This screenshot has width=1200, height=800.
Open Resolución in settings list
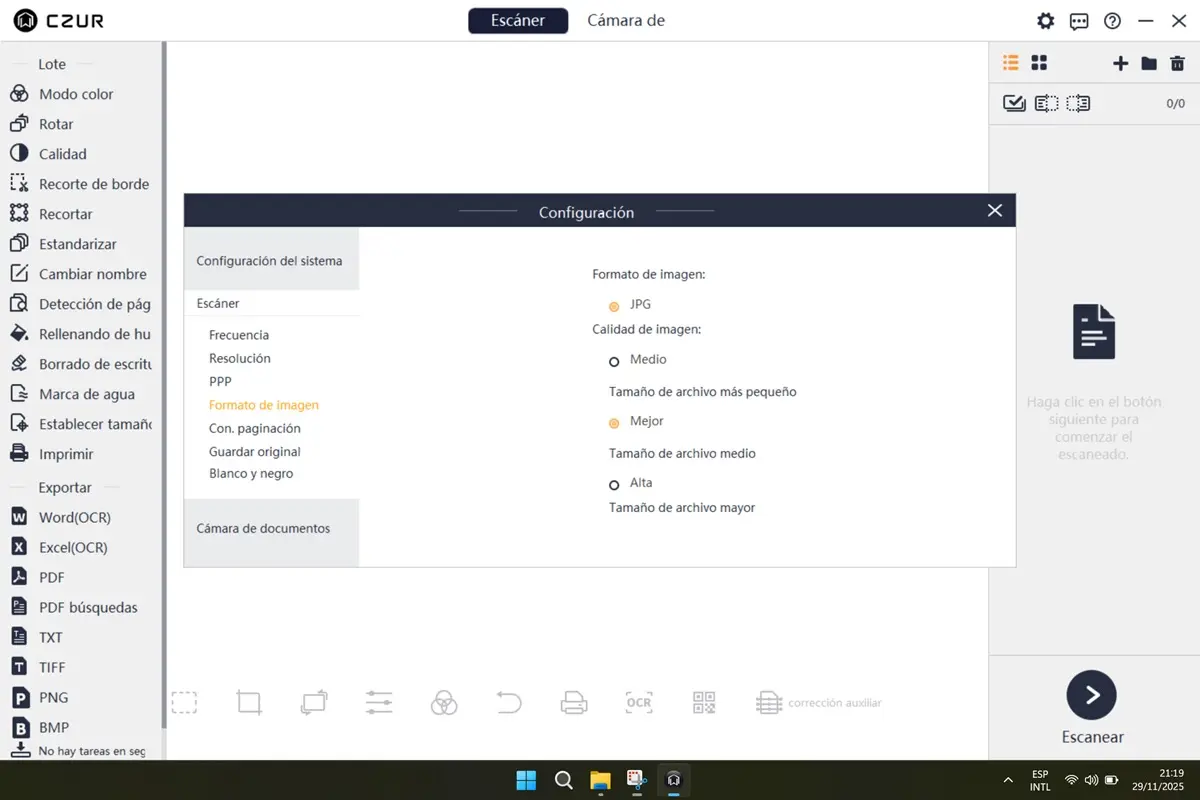240,358
